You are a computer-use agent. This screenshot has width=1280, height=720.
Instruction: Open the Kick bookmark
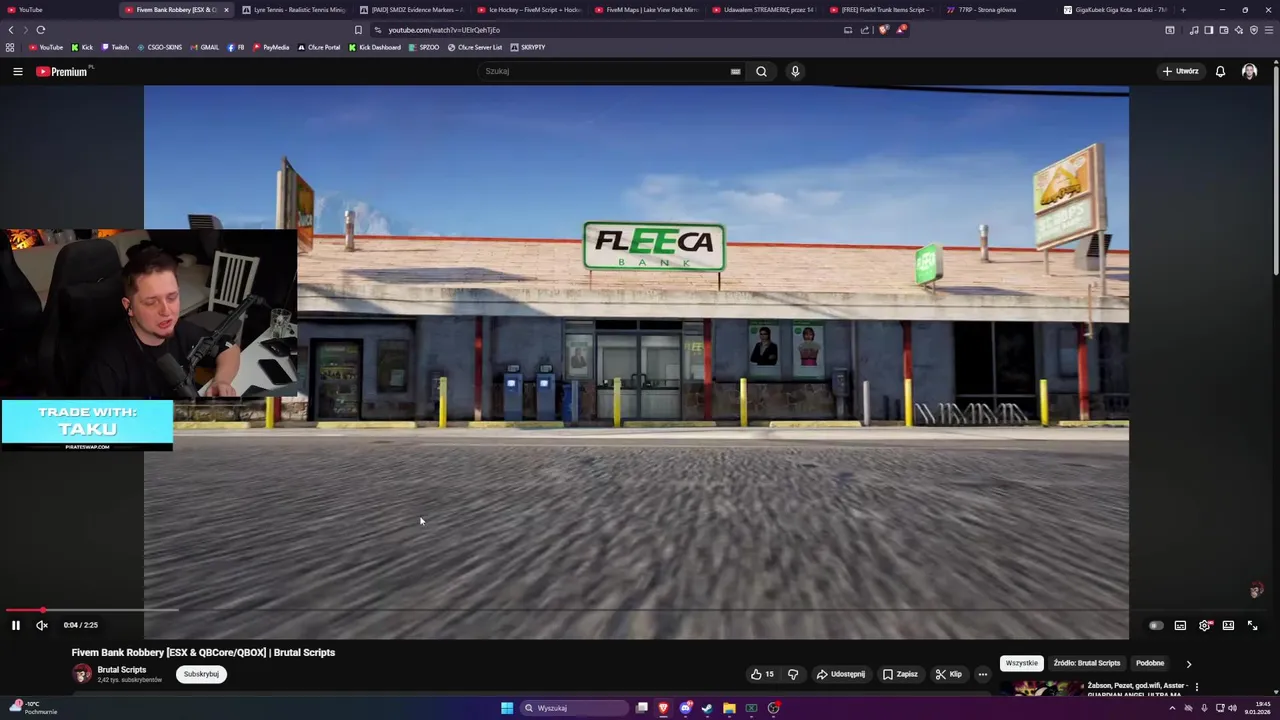pos(82,47)
